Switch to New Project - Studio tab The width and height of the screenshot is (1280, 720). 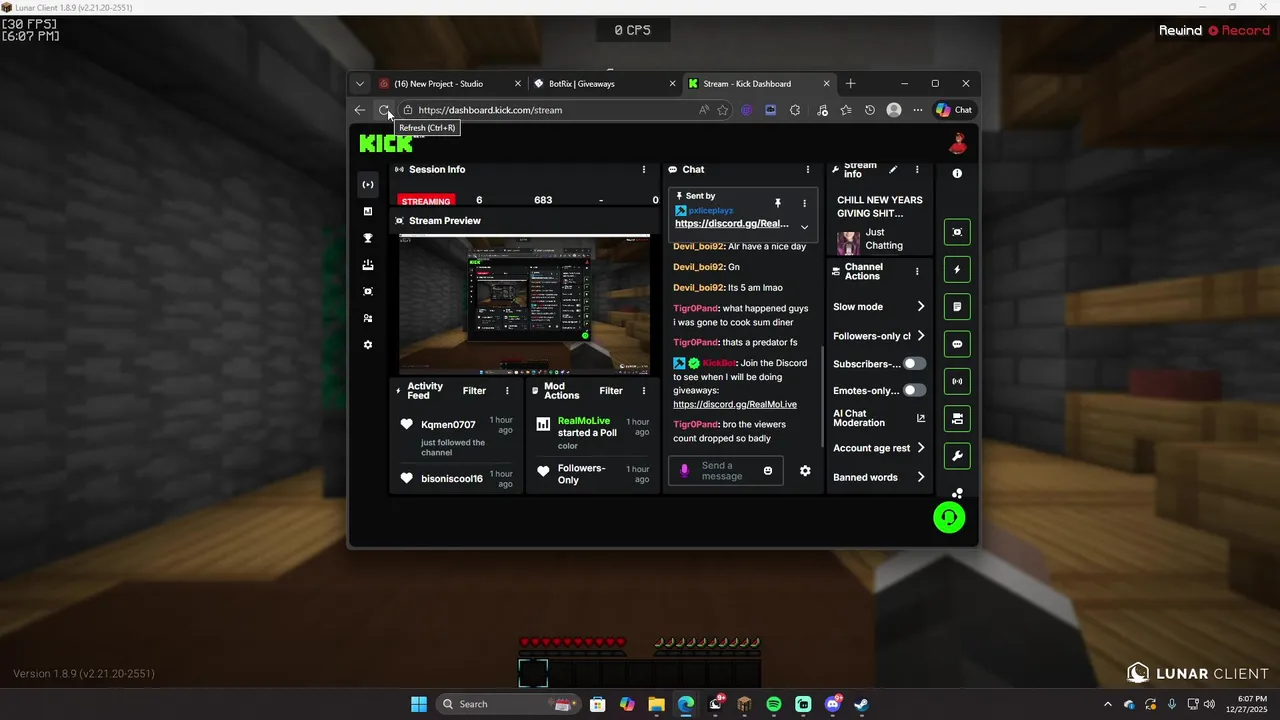(450, 84)
